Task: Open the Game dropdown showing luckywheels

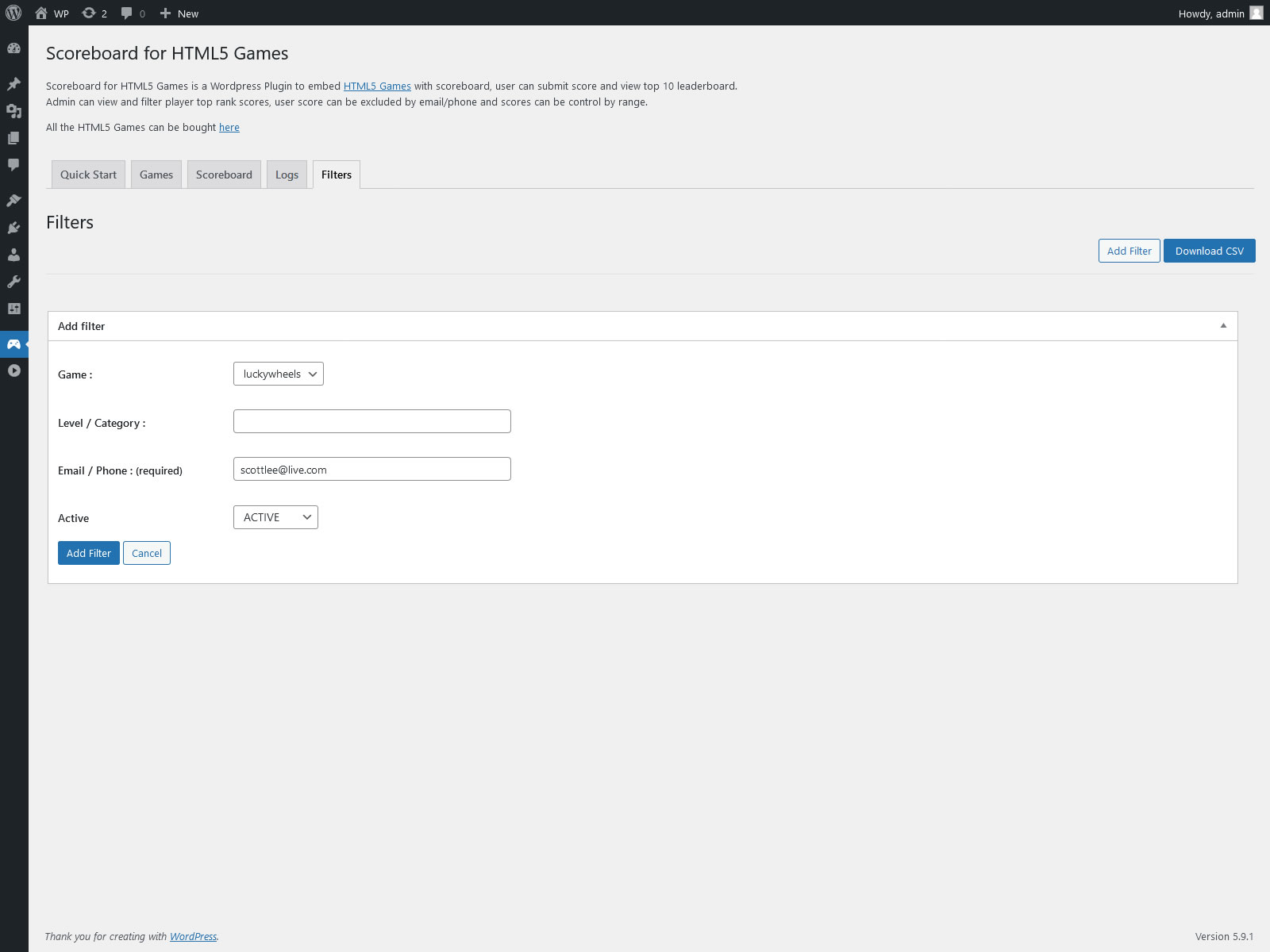Action: [x=278, y=374]
